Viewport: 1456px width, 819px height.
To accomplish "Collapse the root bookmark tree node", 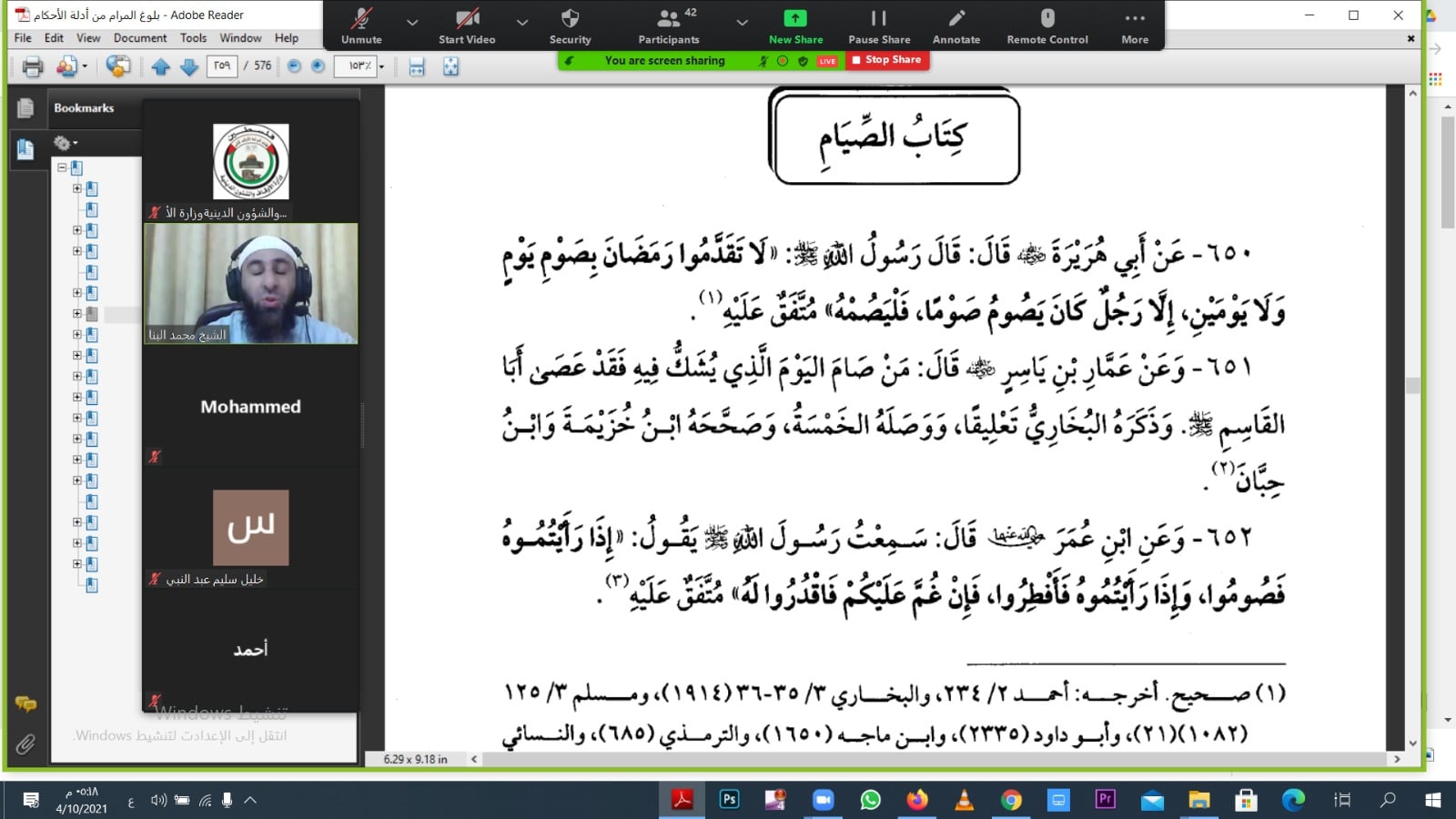I will 62,167.
